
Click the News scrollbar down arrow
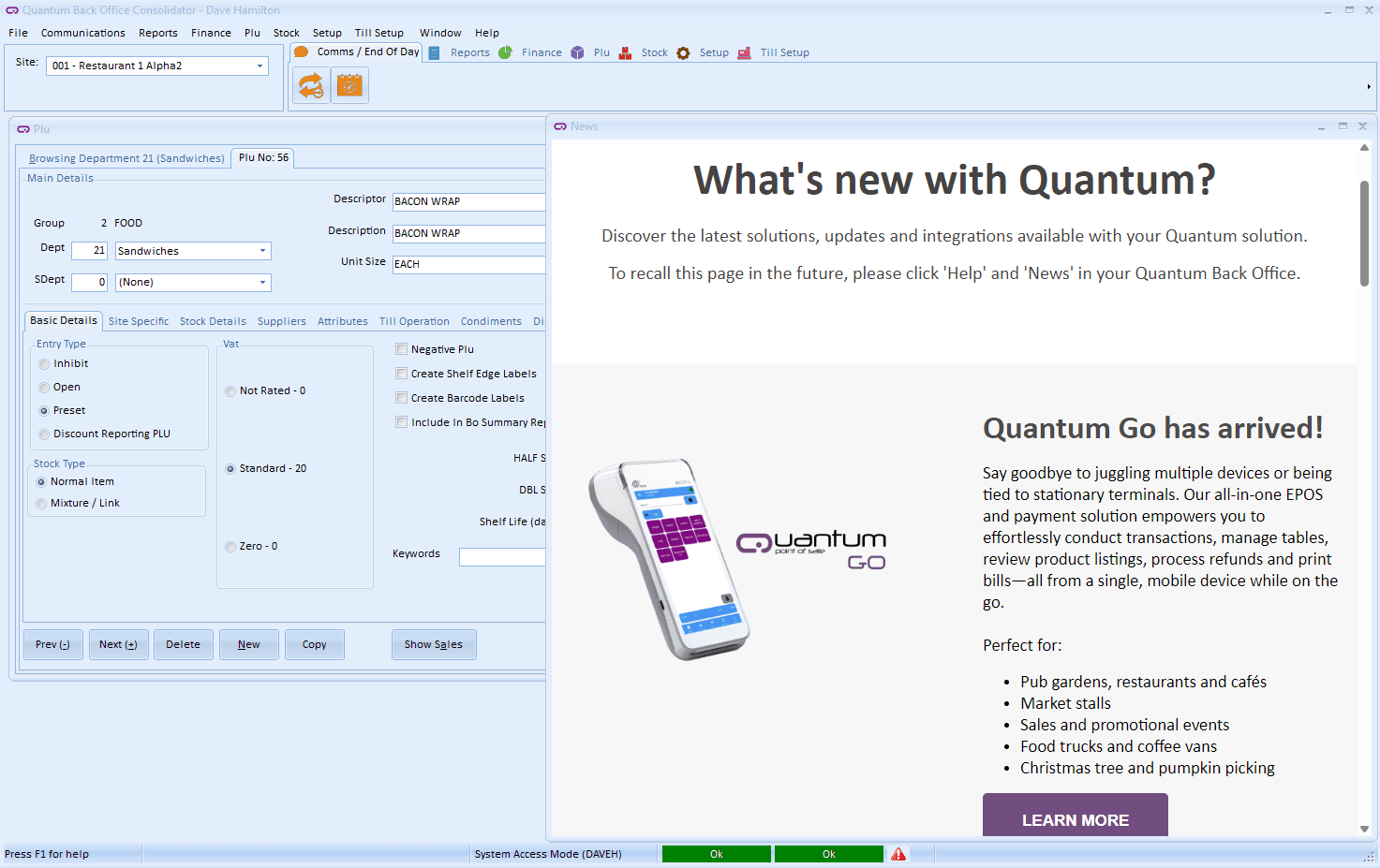1364,829
